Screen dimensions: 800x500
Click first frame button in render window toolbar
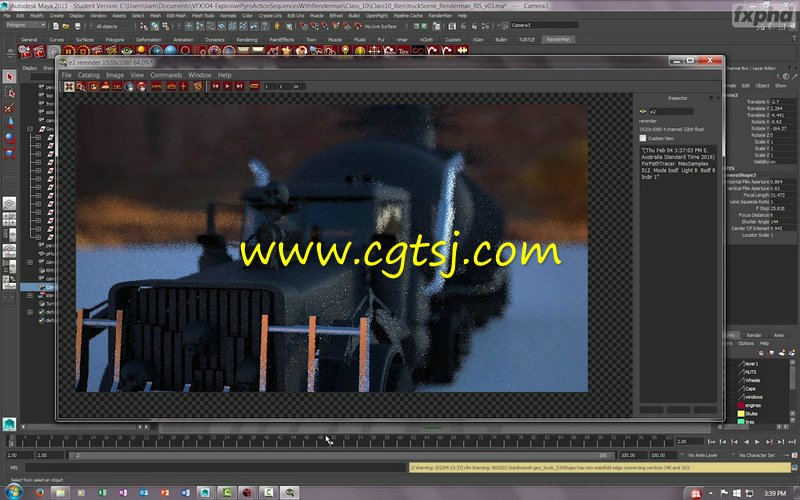215,87
